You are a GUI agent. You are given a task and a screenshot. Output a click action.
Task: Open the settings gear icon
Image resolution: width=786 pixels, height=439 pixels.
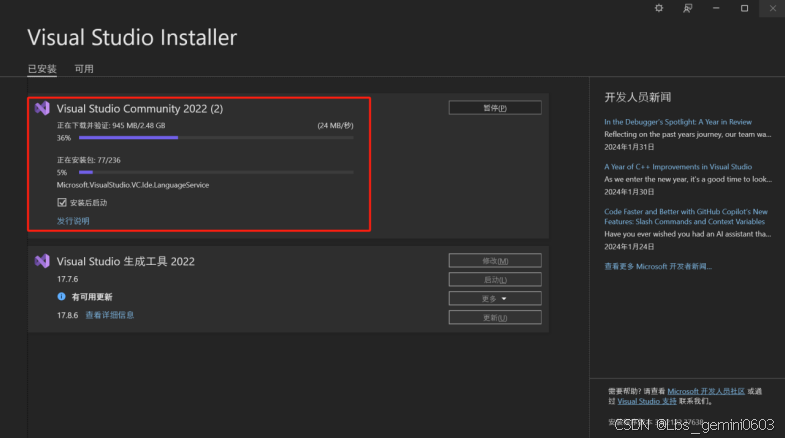659,8
